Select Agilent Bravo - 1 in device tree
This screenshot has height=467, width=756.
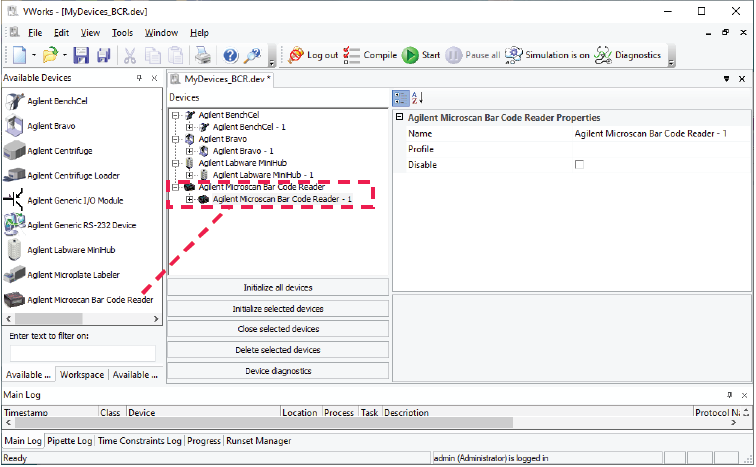click(243, 151)
